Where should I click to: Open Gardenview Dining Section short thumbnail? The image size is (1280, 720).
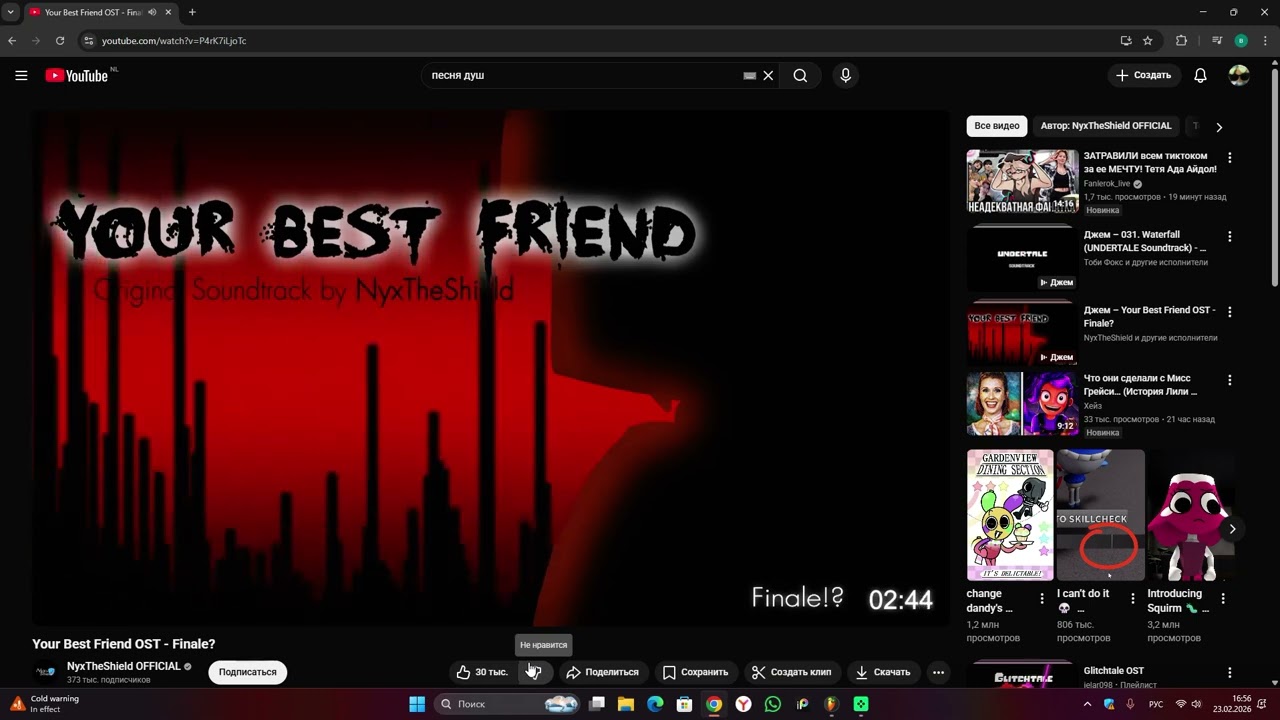[1010, 515]
